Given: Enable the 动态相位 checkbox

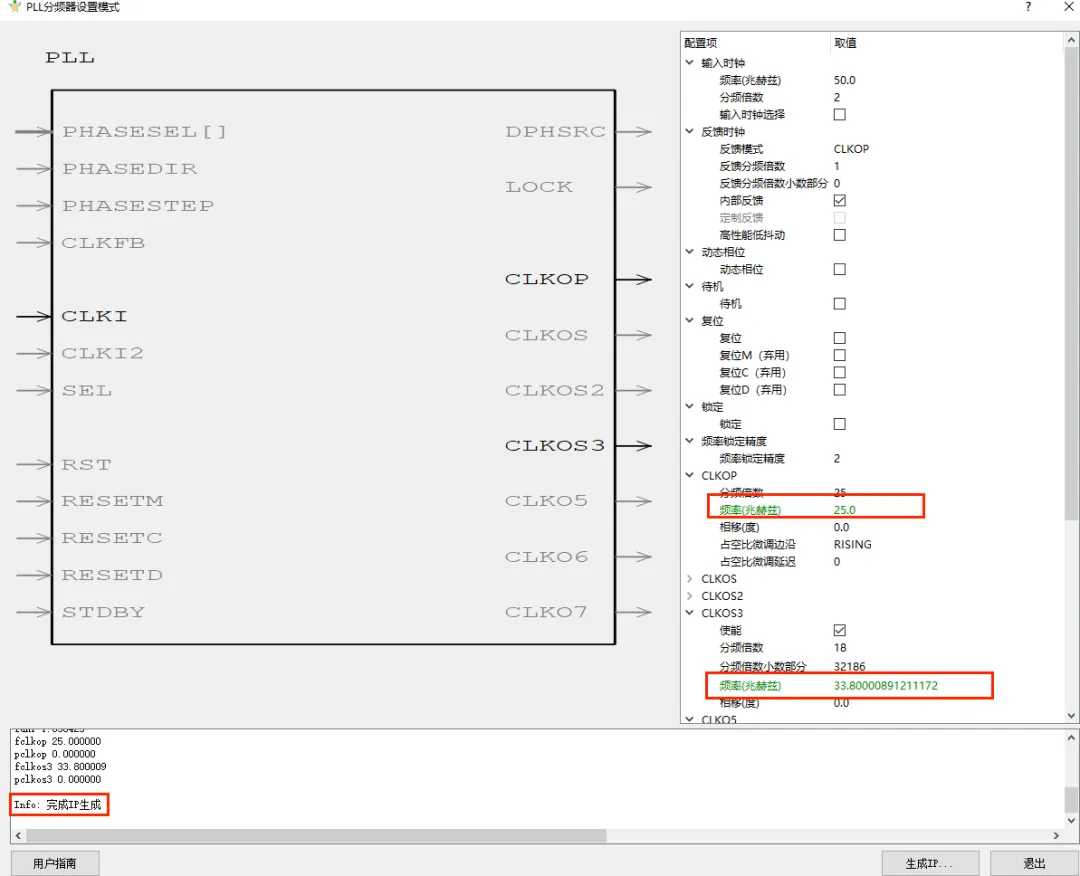Looking at the screenshot, I should (x=840, y=269).
